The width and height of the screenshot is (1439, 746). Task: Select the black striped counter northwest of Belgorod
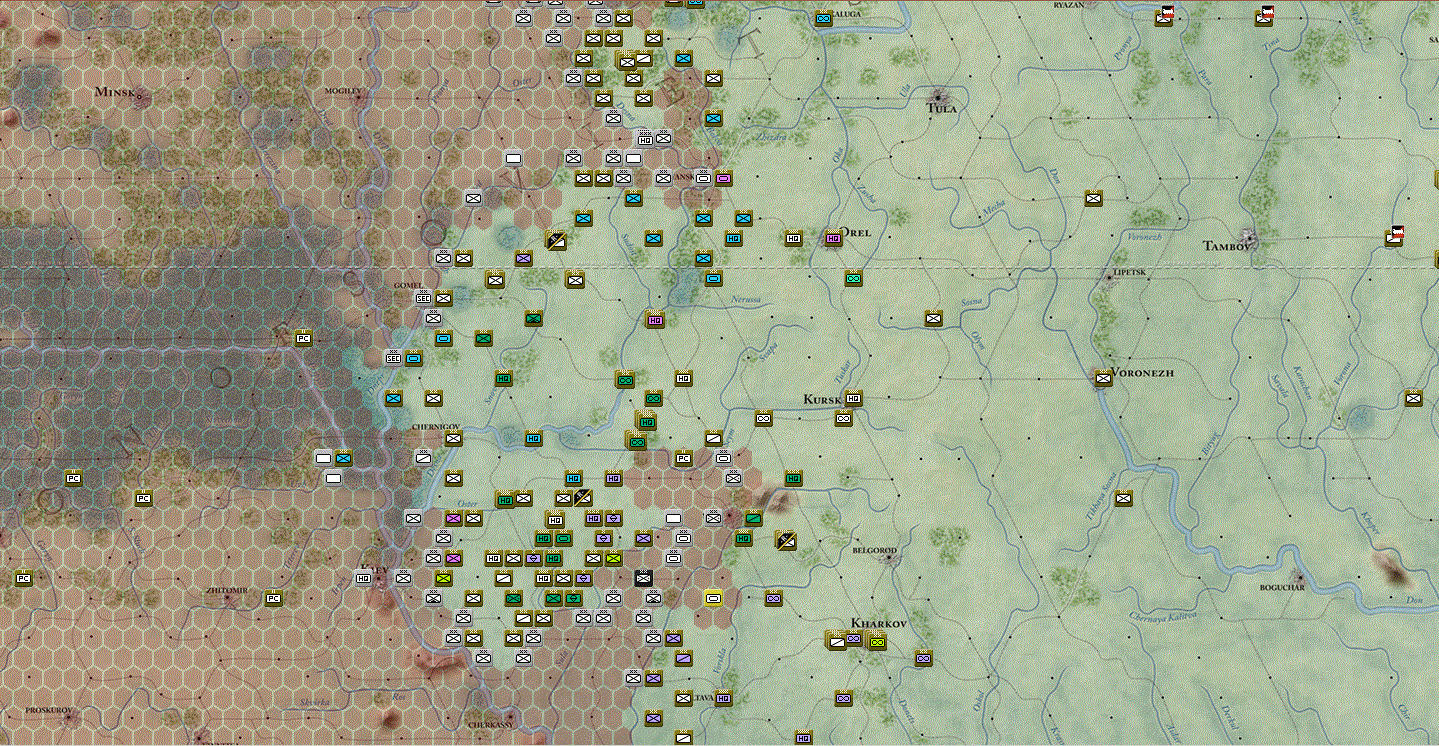pyautogui.click(x=785, y=540)
